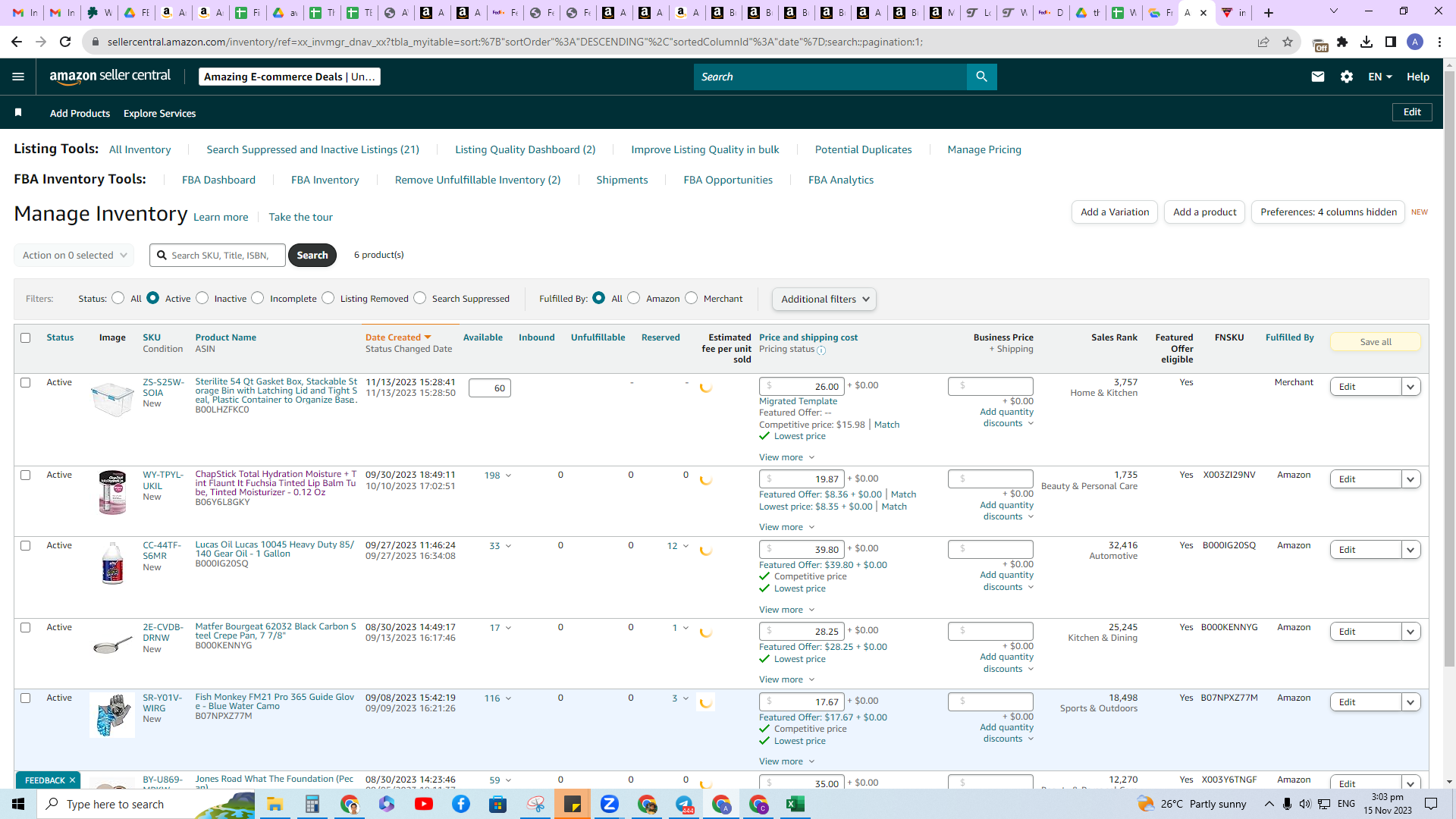Open the Chrome profile avatar icon

click(x=1415, y=42)
